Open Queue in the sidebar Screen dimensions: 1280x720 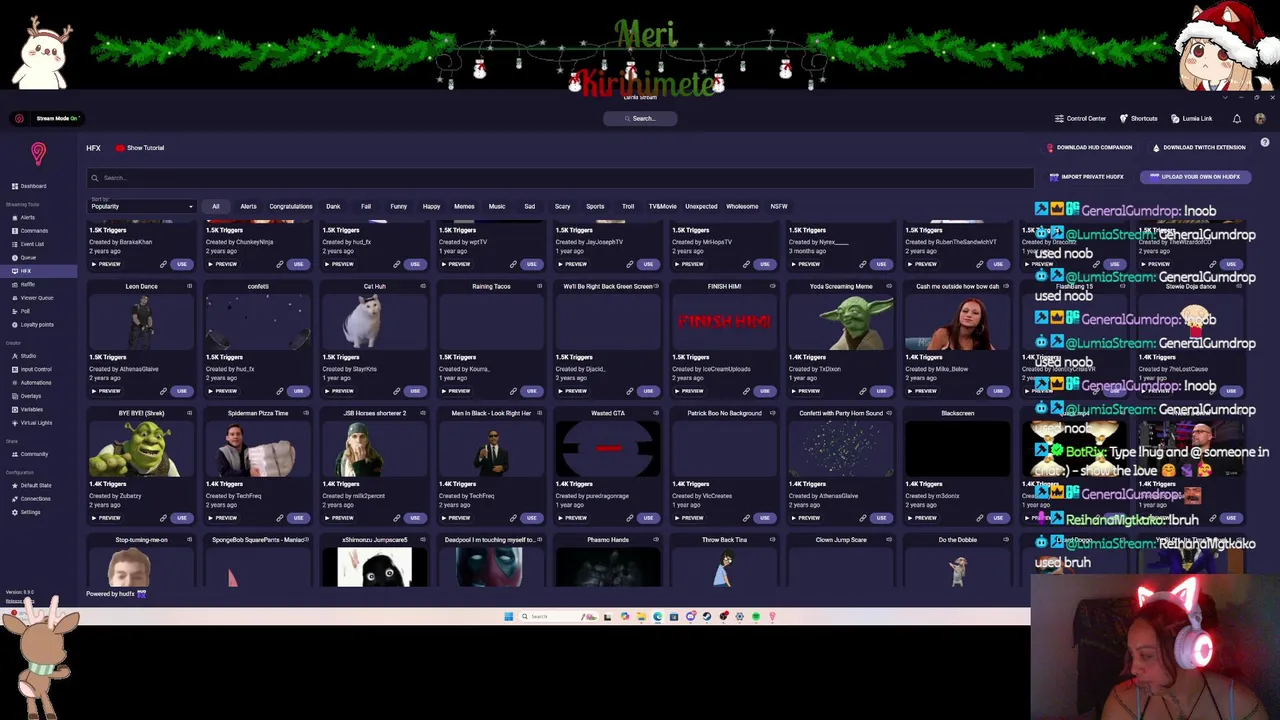(x=39, y=258)
